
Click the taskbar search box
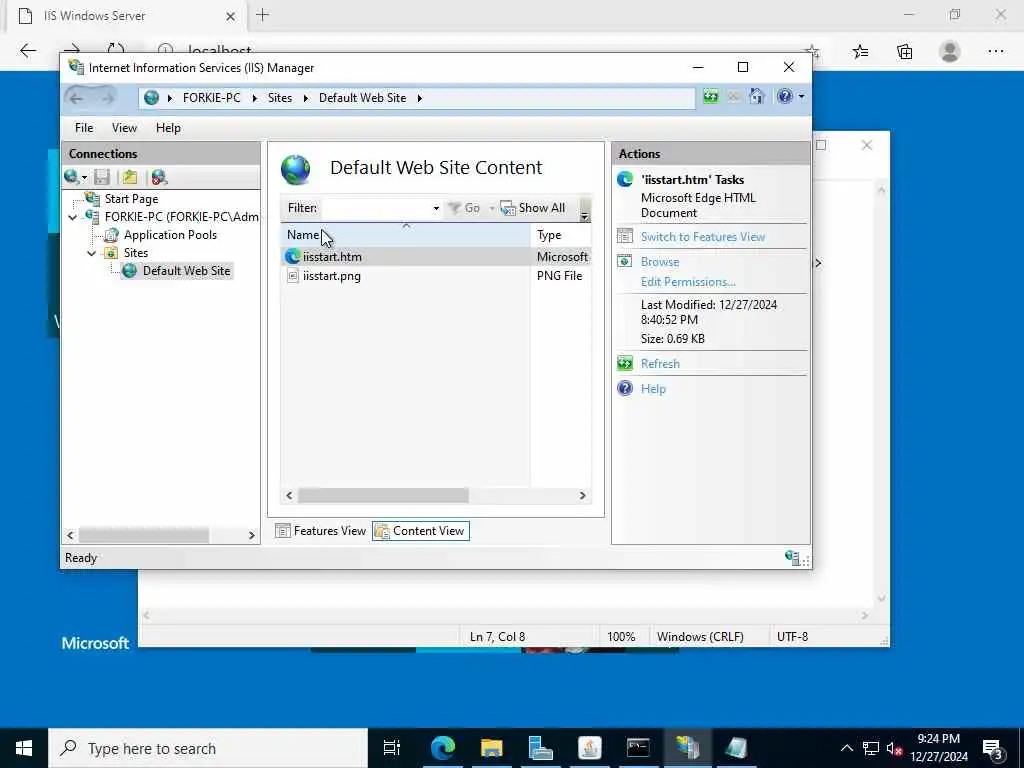click(208, 748)
